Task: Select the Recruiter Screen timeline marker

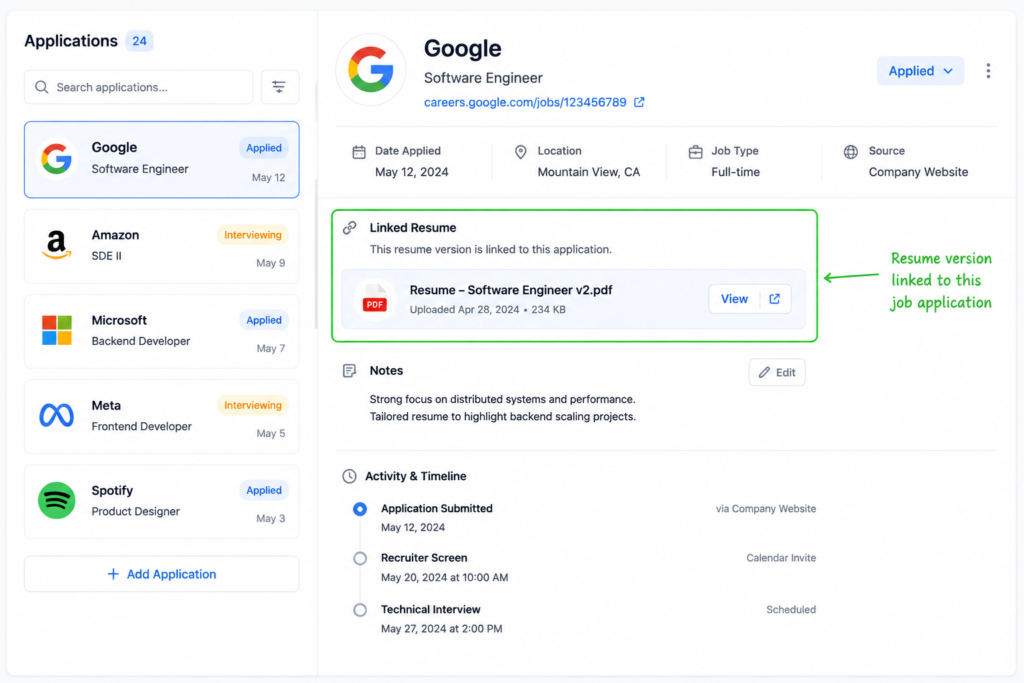Action: pyautogui.click(x=360, y=558)
